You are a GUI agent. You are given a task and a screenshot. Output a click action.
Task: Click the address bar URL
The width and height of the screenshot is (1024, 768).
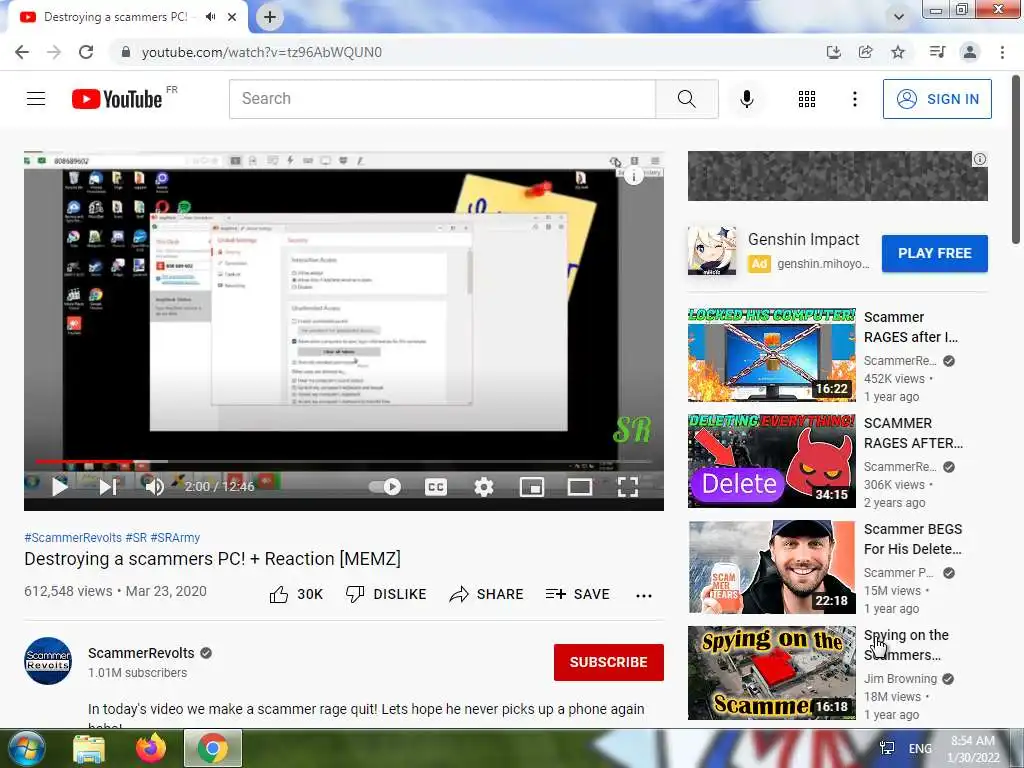click(261, 52)
